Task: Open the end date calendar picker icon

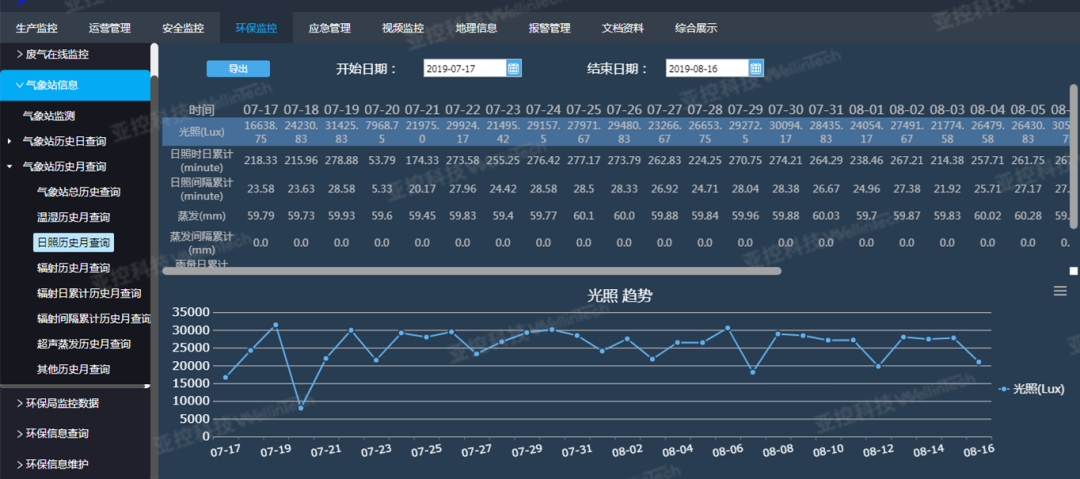Action: coord(756,68)
